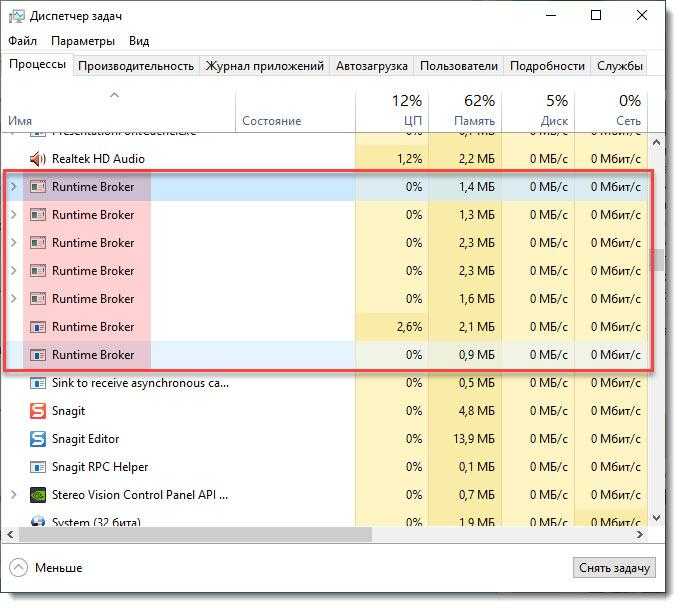The height and width of the screenshot is (608, 681).
Task: Click the icon of the Runtime Broker with 1,4 МБ
Action: [x=38, y=187]
